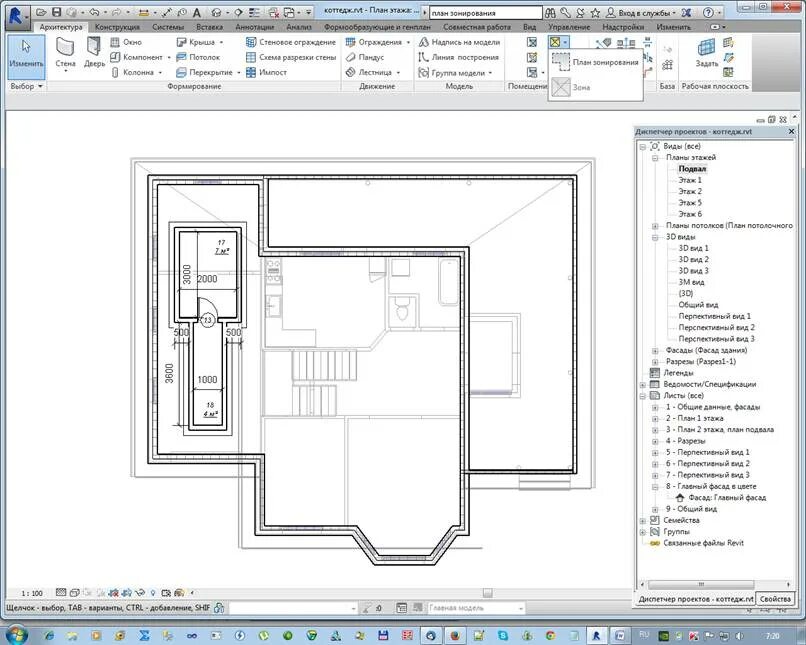Expand the Фасады (Фасад здания) node
Viewport: 806px width, 645px height.
coord(655,351)
